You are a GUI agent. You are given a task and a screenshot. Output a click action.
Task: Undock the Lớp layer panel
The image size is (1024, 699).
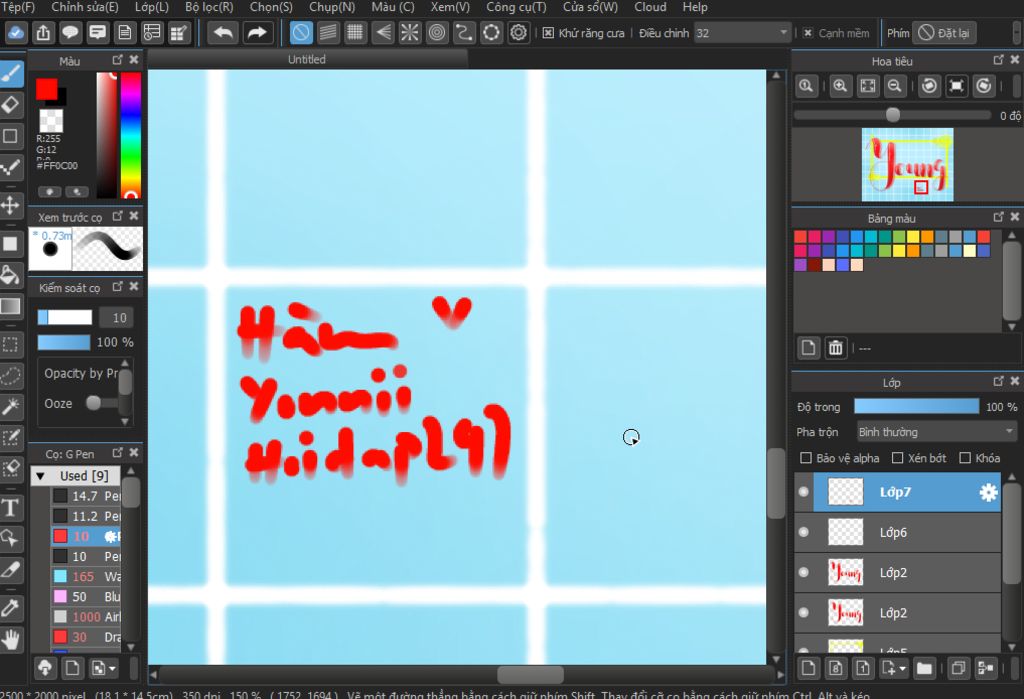[999, 381]
